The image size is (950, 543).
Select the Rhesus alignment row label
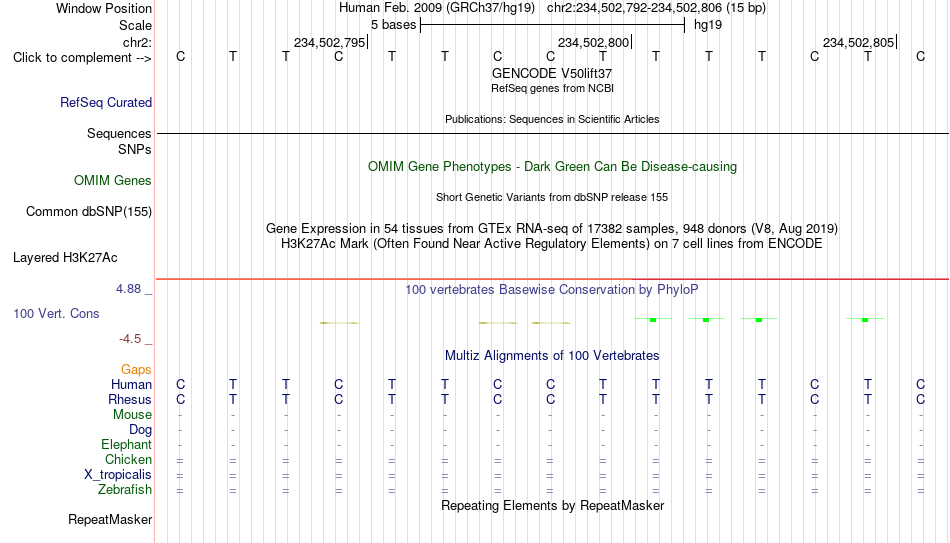click(x=130, y=399)
